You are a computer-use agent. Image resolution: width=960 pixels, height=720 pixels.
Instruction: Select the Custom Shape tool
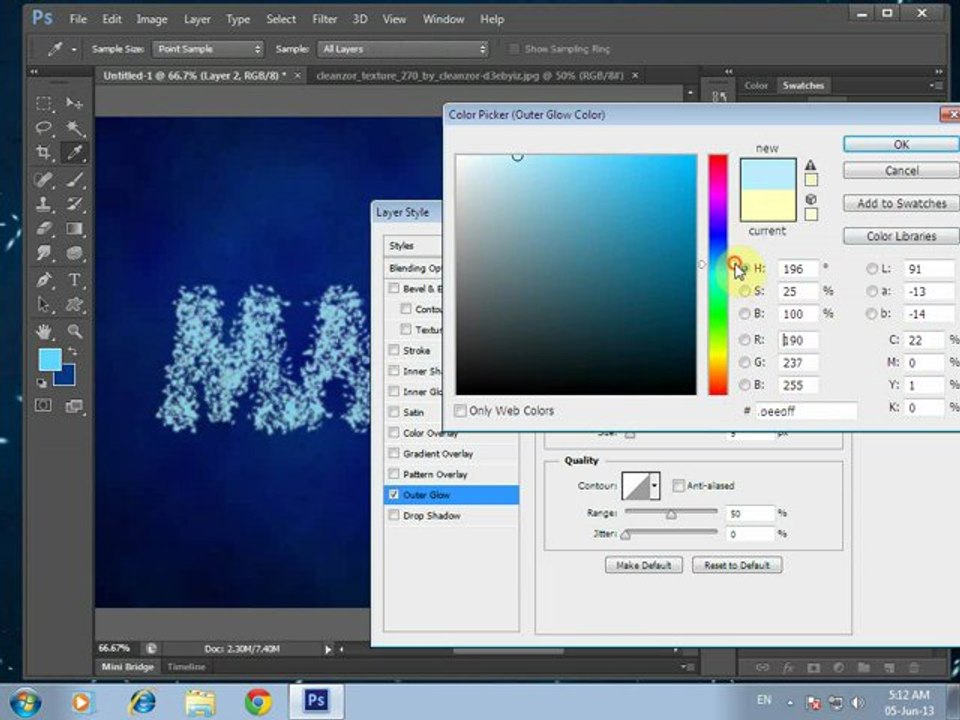[x=74, y=304]
